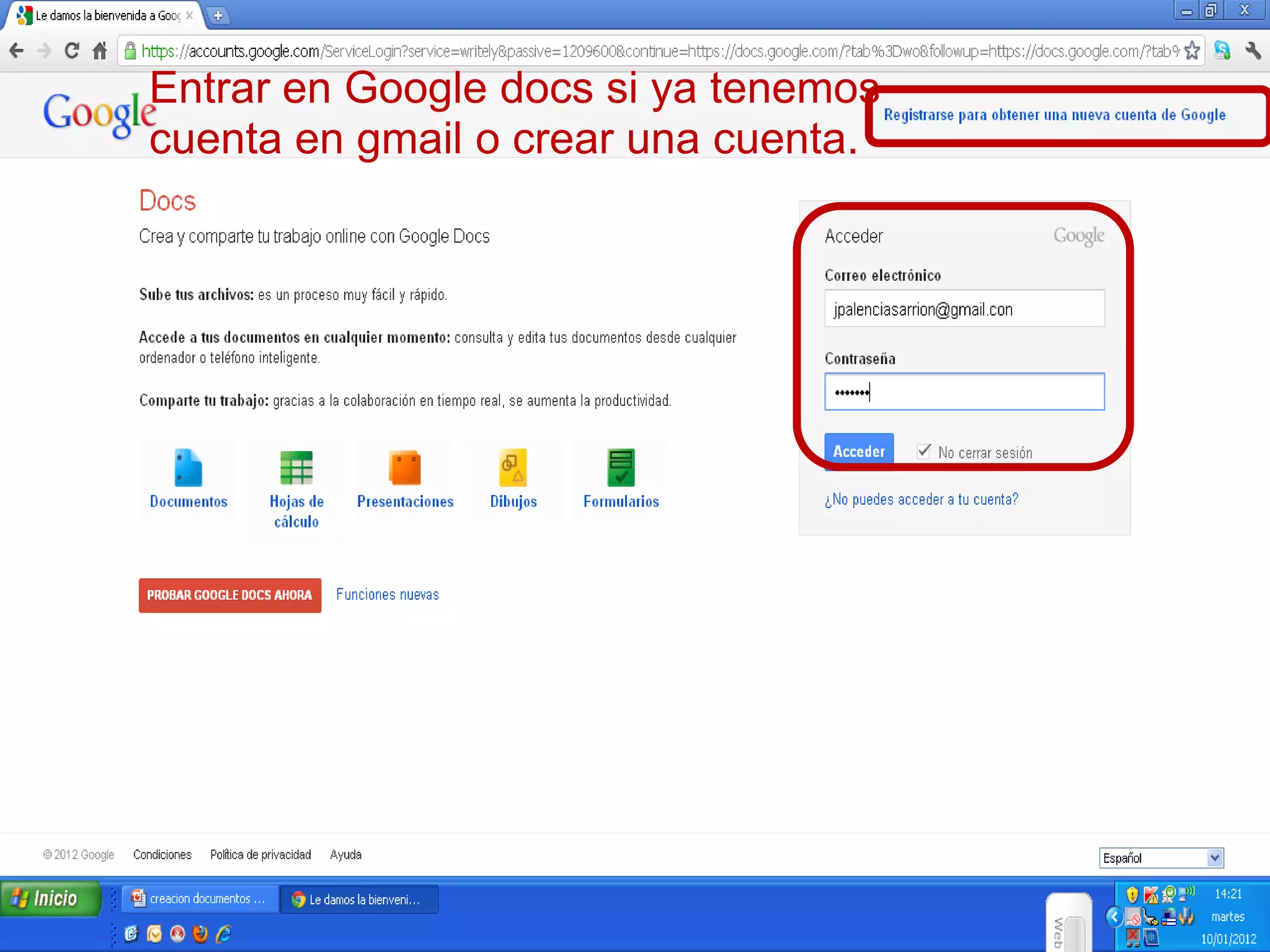Click the Dibujos link label
This screenshot has width=1270, height=952.
pos(513,501)
